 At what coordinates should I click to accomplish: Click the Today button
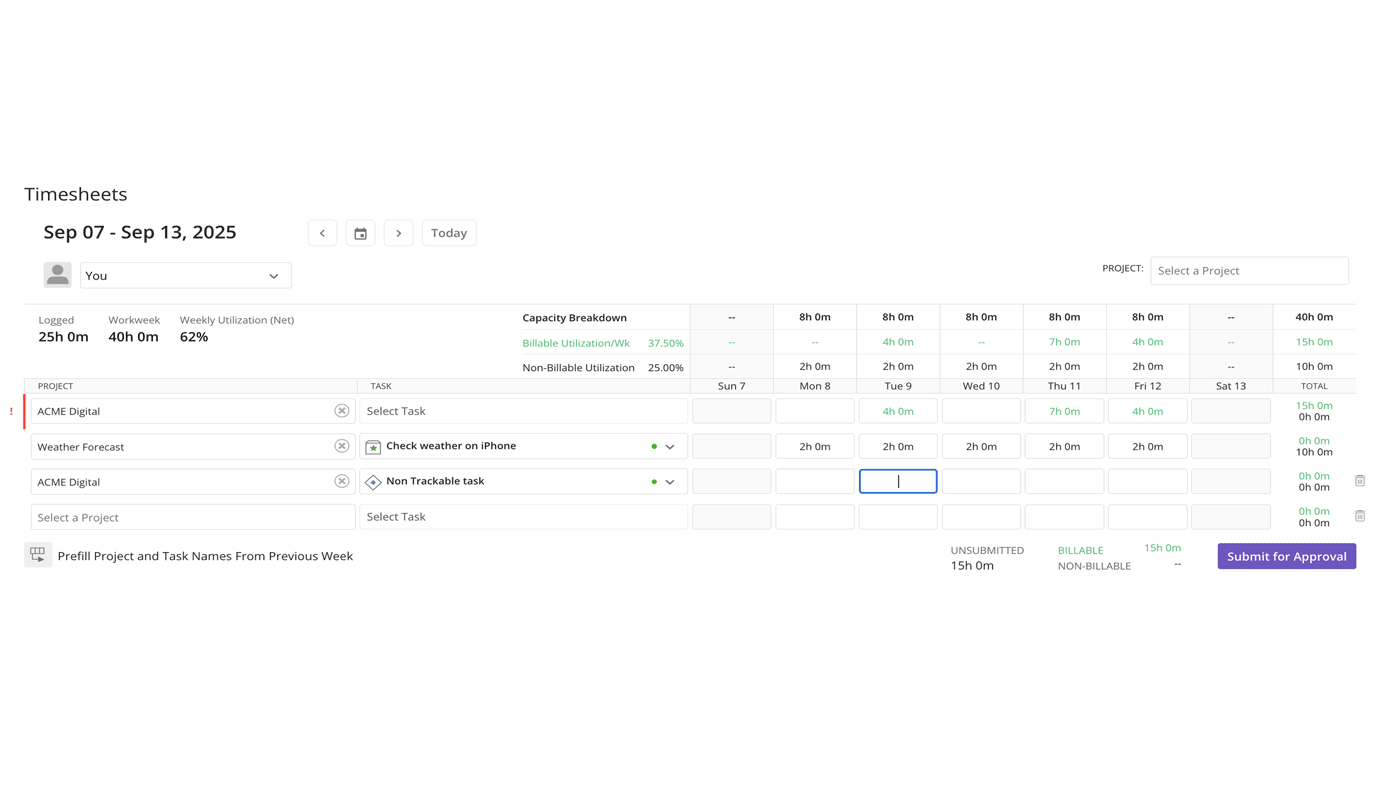[x=448, y=233]
